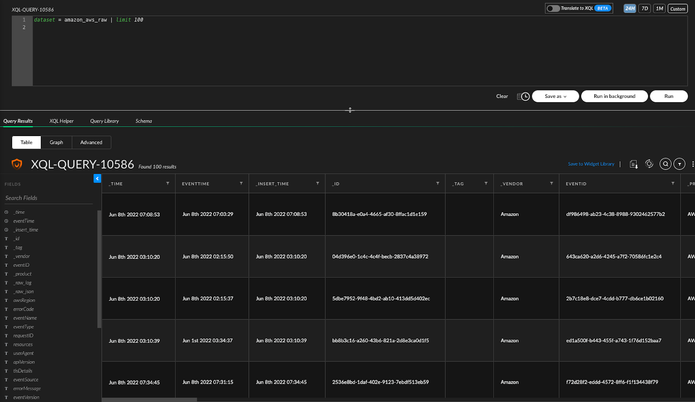The image size is (695, 402).
Task: Switch to the Graph view tab
Action: point(56,142)
